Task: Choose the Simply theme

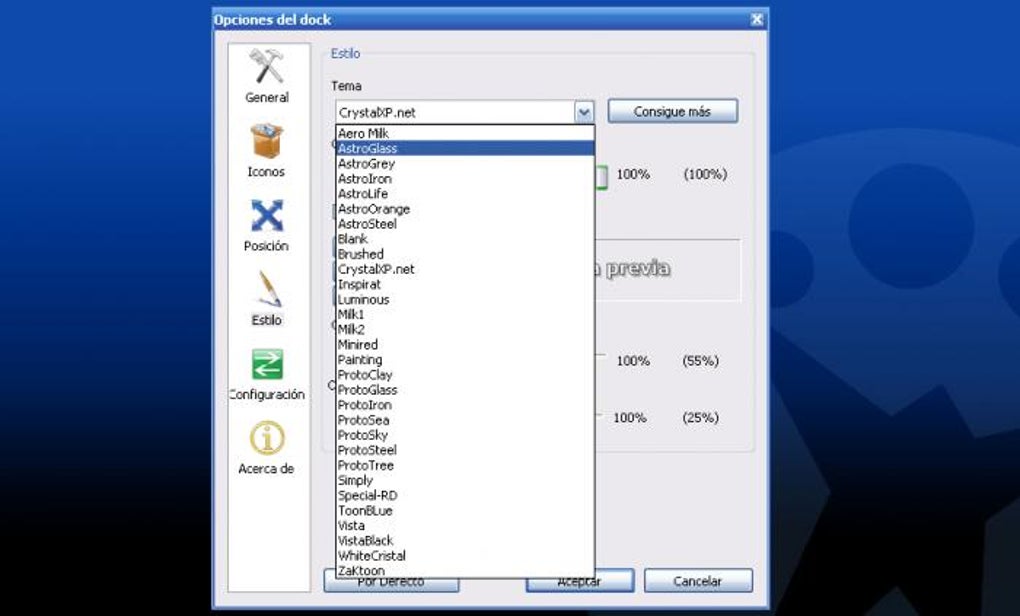Action: (465, 480)
